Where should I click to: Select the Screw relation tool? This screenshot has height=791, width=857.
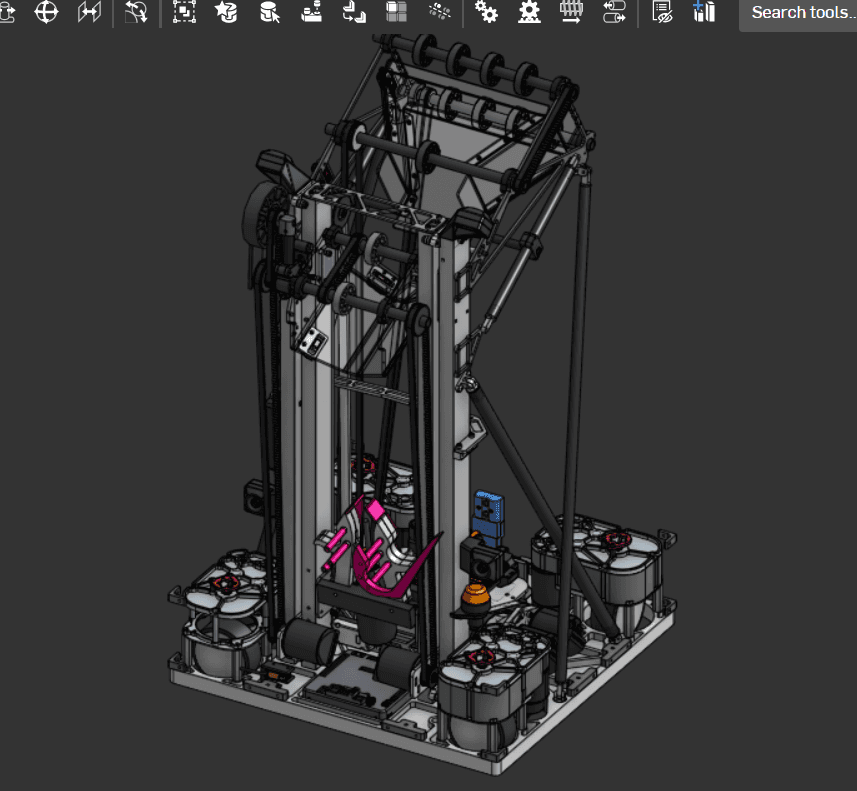[x=572, y=12]
